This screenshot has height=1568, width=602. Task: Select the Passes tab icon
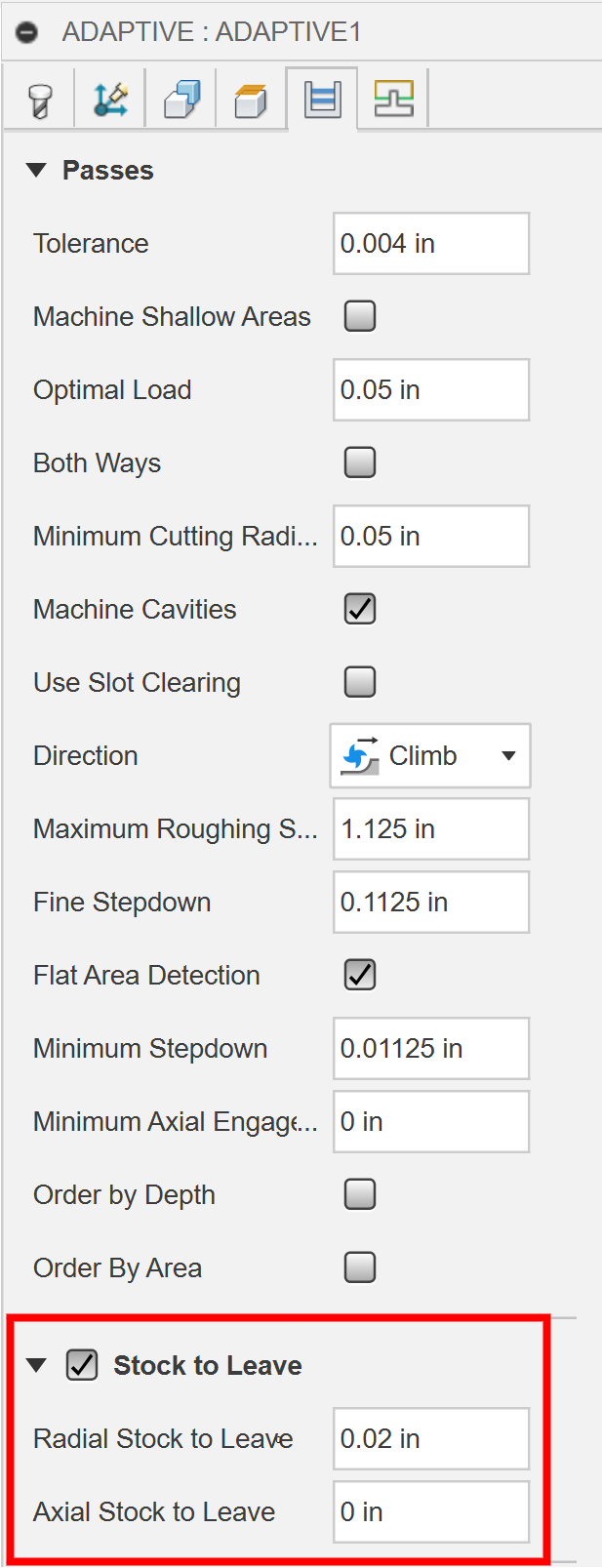(322, 100)
